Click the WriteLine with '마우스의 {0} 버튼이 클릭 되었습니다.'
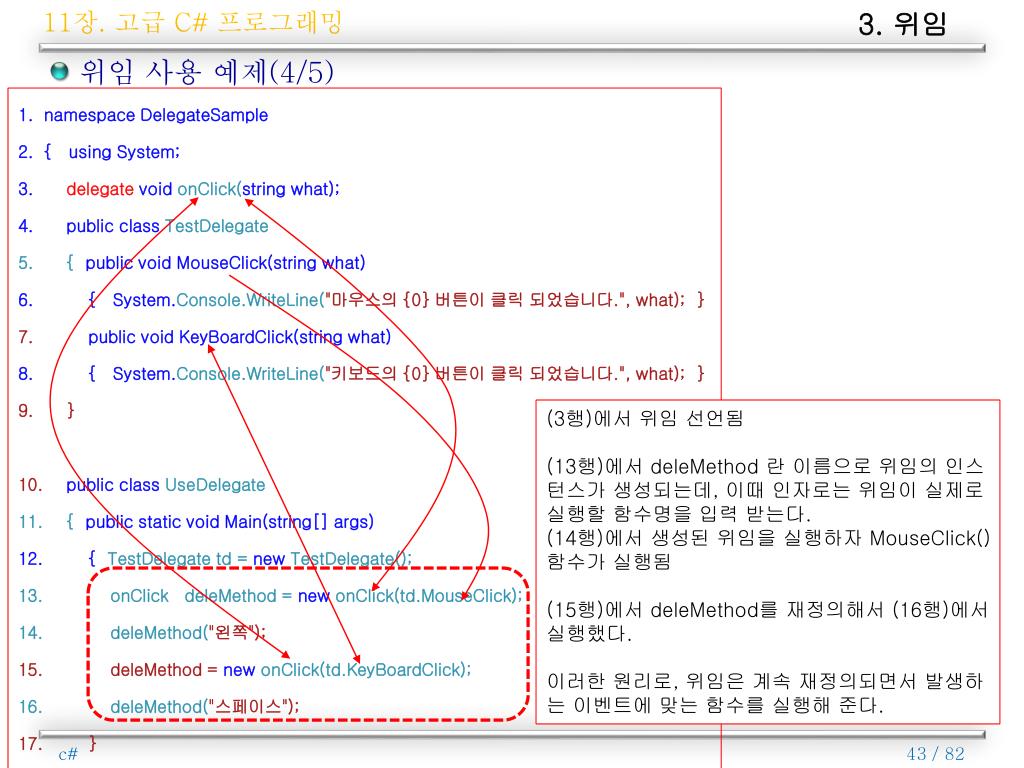 [398, 300]
